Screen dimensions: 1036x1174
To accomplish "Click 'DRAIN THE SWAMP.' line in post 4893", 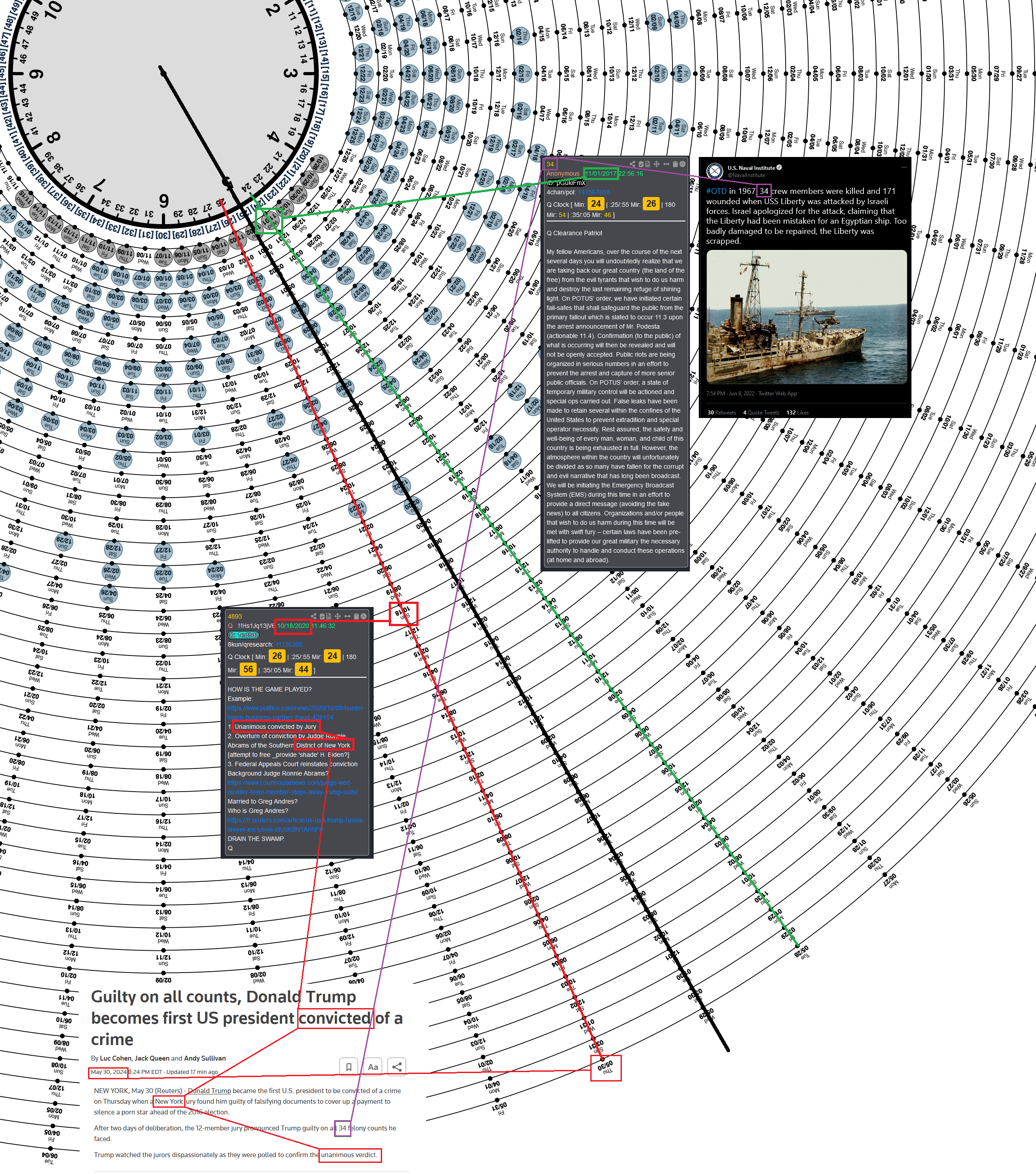I will click(256, 839).
